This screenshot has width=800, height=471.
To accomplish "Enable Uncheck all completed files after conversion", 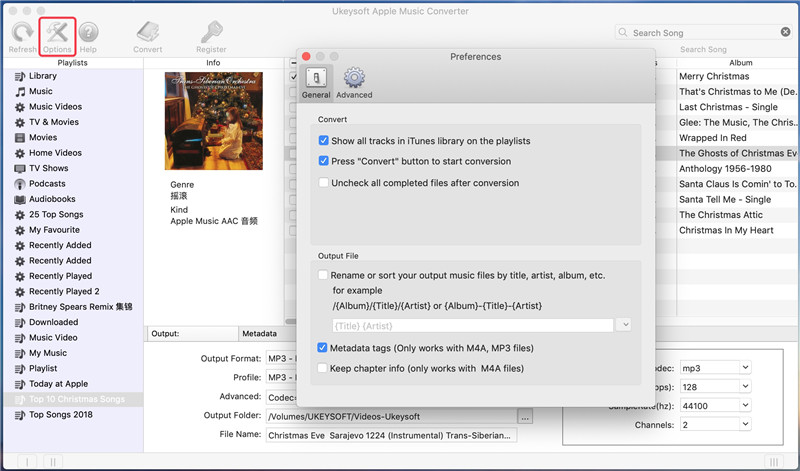I will 323,183.
